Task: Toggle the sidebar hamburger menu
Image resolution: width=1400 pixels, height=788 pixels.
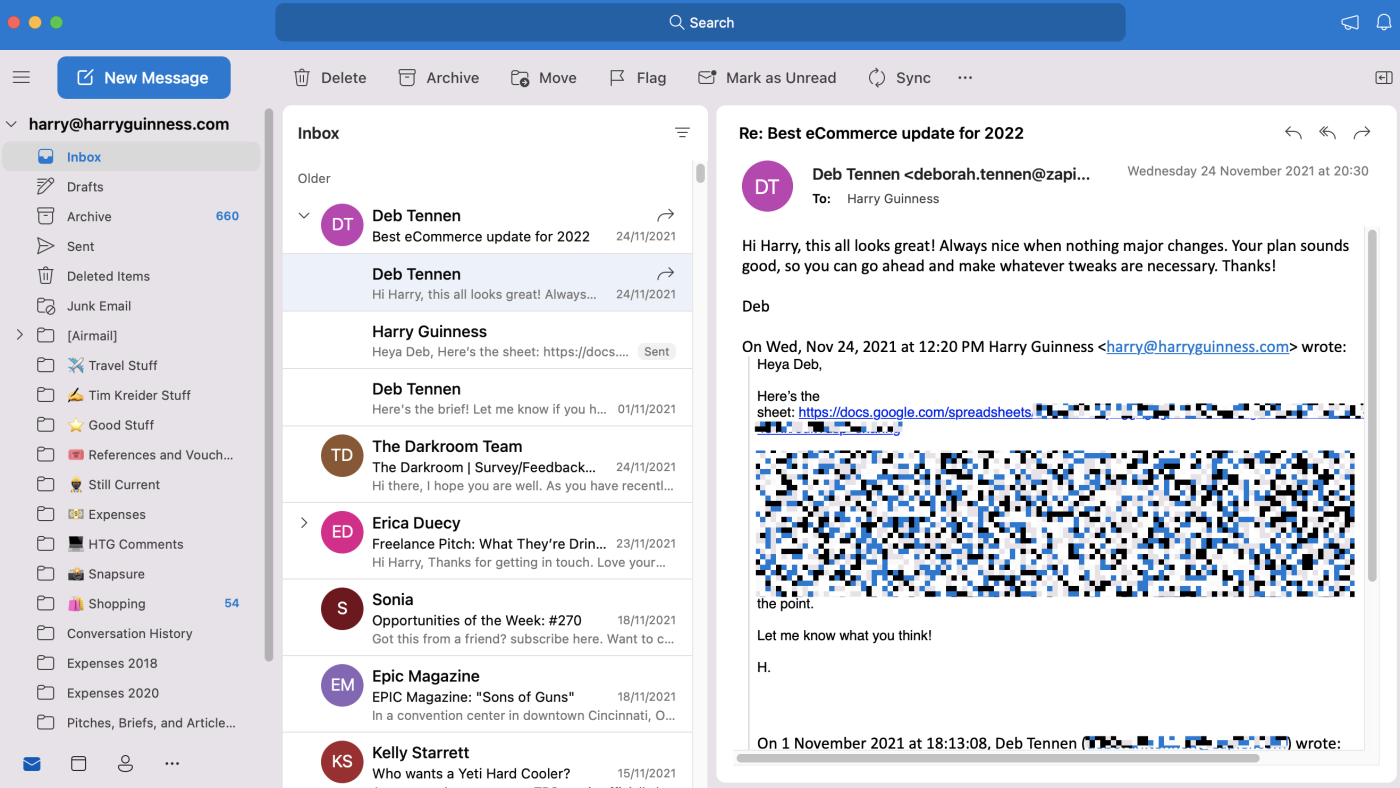Action: coord(21,77)
